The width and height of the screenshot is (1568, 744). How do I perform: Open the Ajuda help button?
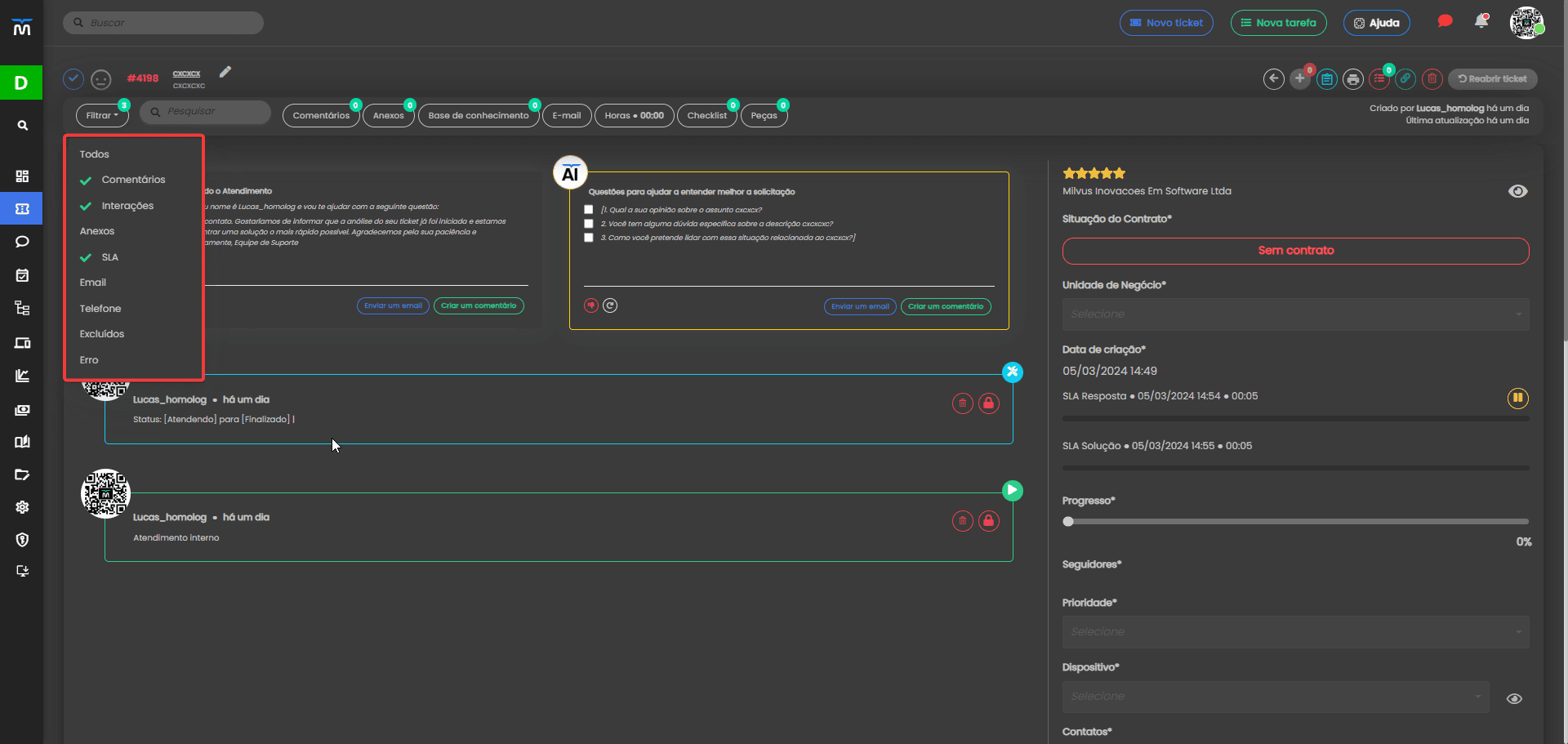tap(1376, 23)
